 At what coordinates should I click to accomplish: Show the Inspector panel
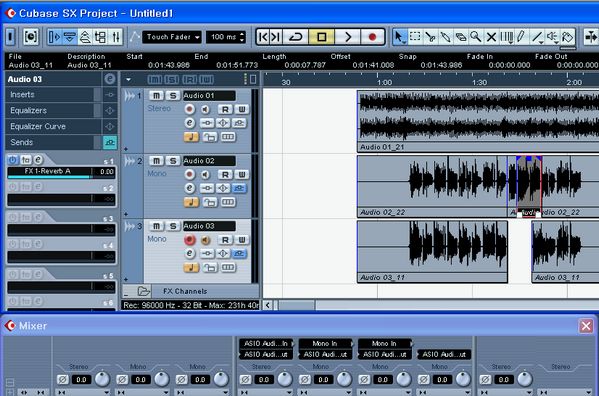55,37
